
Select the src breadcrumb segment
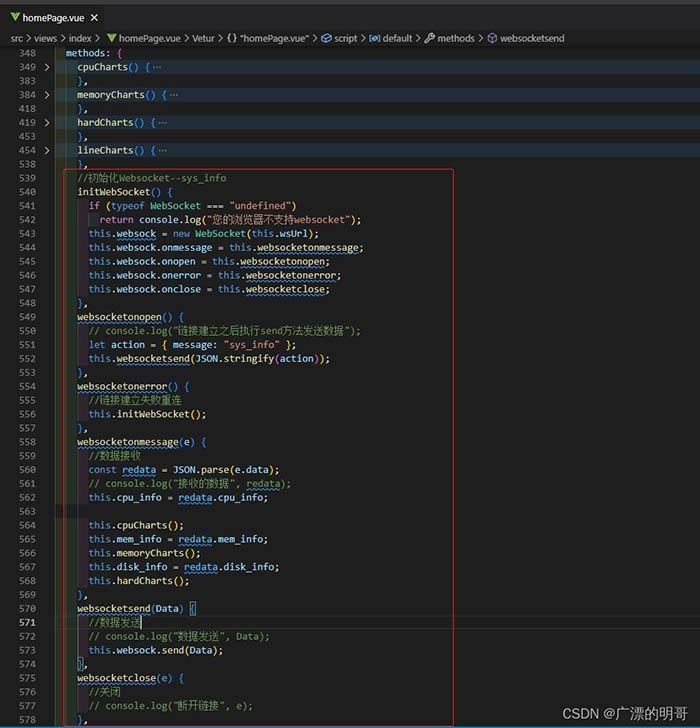(17, 38)
